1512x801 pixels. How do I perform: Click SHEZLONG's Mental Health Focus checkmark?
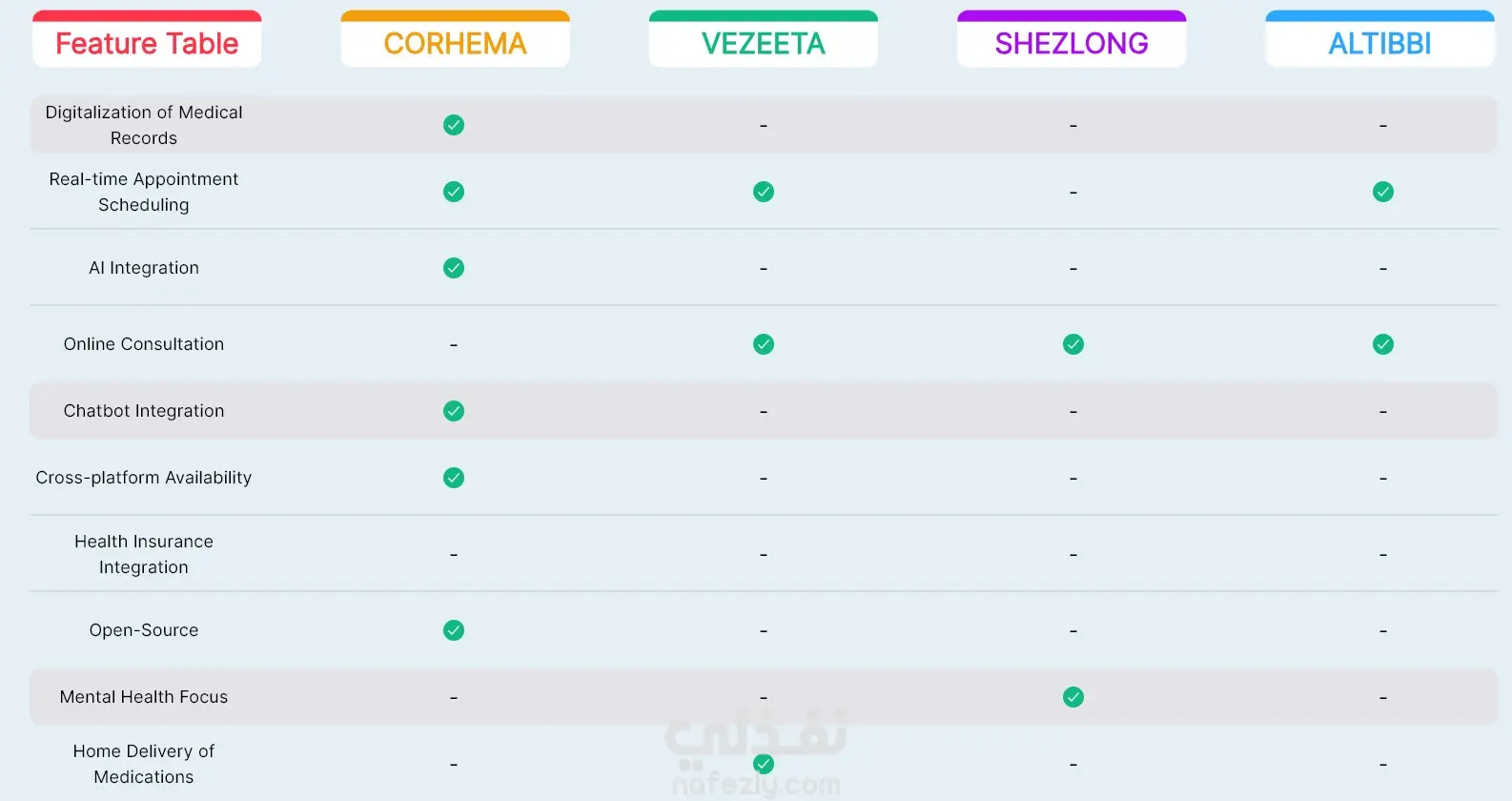(1073, 697)
